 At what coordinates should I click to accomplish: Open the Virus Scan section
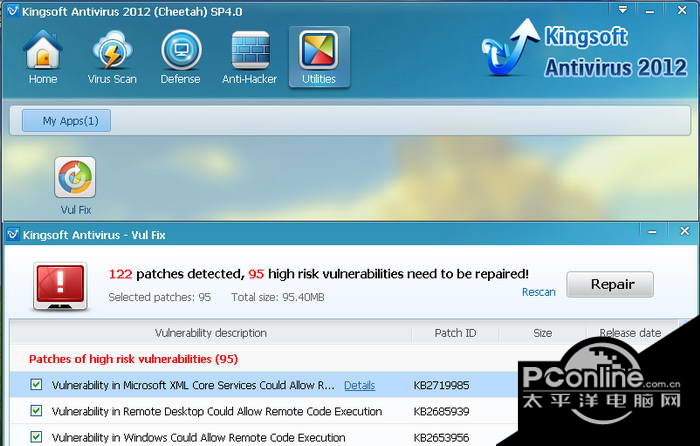[x=112, y=57]
